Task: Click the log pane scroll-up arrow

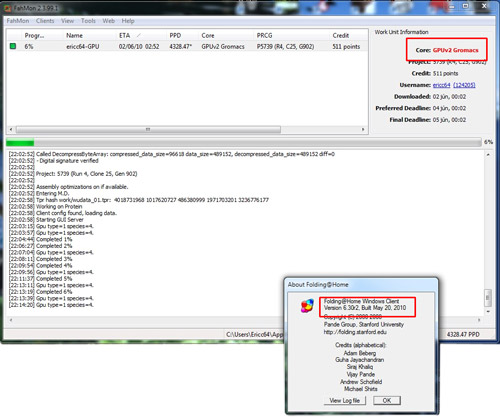Action: [488, 155]
